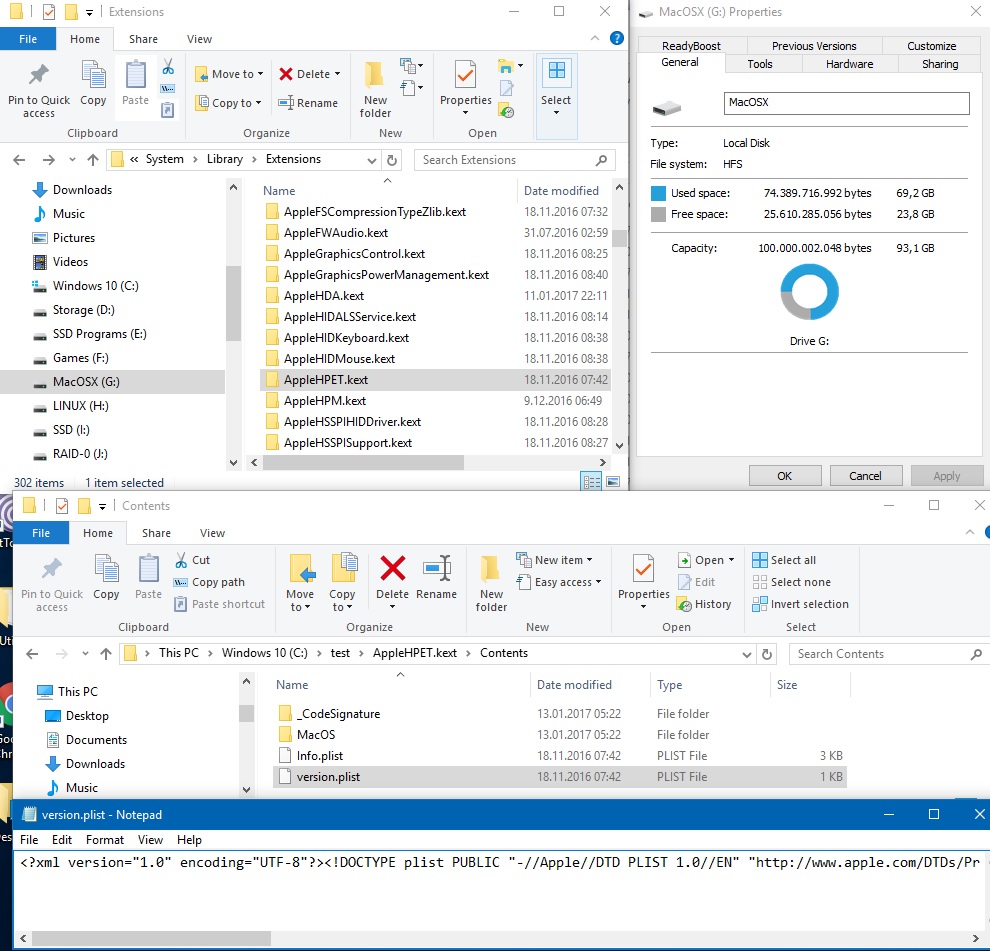Click the scissors Cut icon in Extensions ribbon
The image size is (990, 951).
168,67
